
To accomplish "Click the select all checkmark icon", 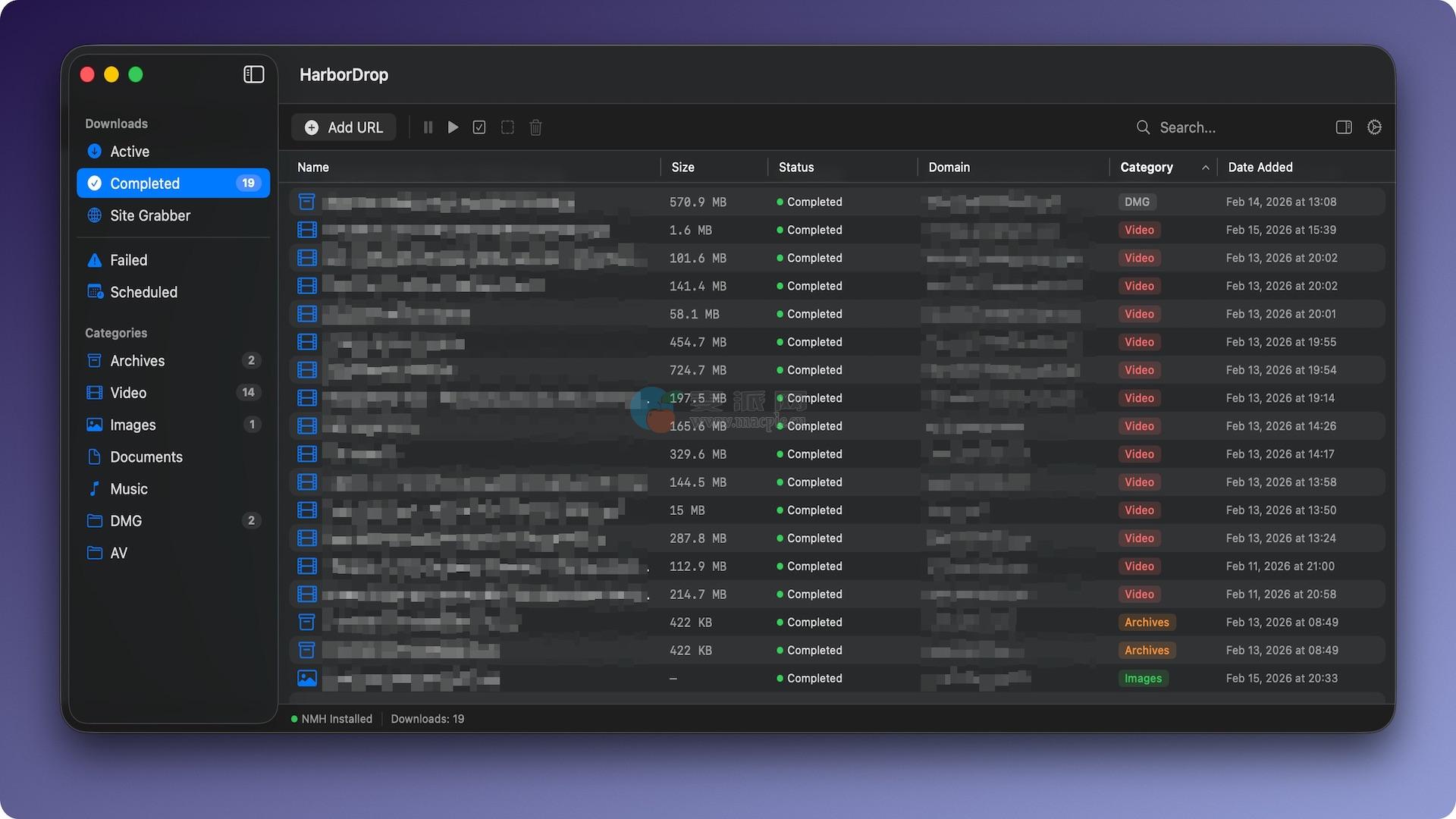I will pos(479,127).
